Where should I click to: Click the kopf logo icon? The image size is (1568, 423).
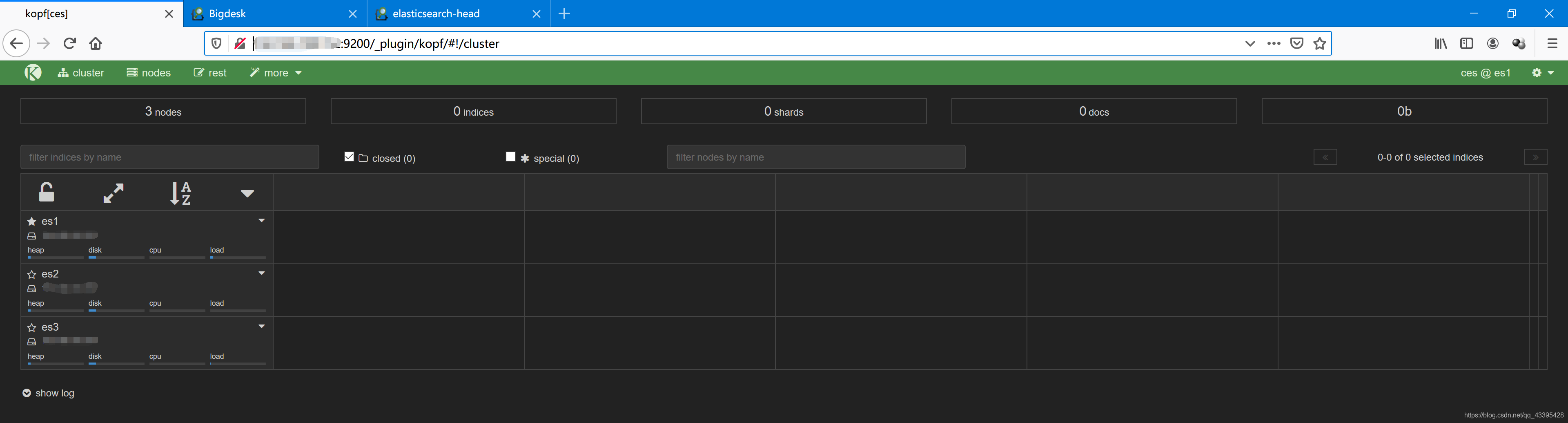[33, 72]
